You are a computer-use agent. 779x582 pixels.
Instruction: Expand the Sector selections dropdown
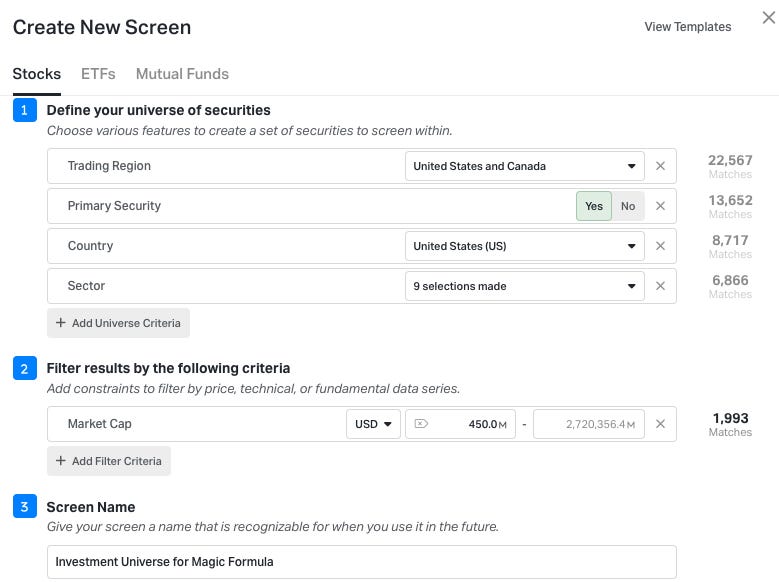pos(525,286)
